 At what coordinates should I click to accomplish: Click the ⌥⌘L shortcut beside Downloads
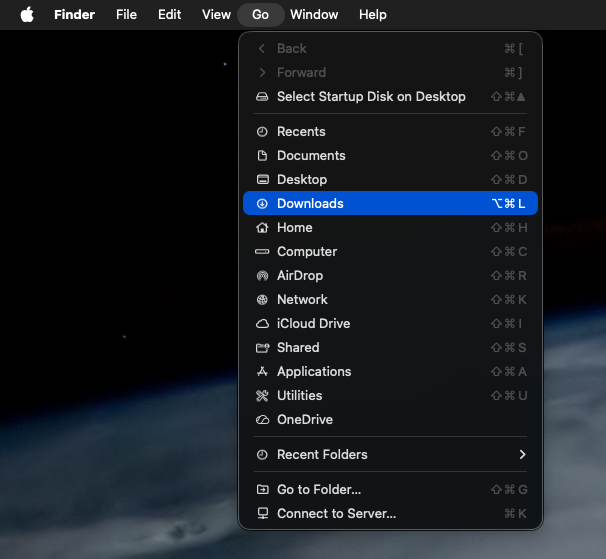pyautogui.click(x=508, y=203)
